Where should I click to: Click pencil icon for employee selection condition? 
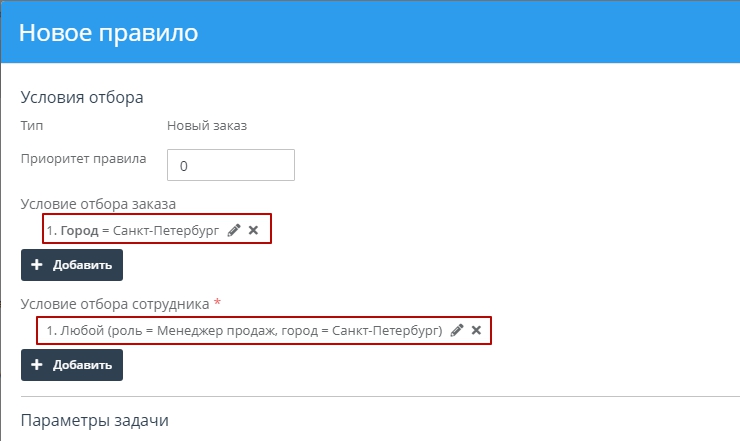[457, 330]
